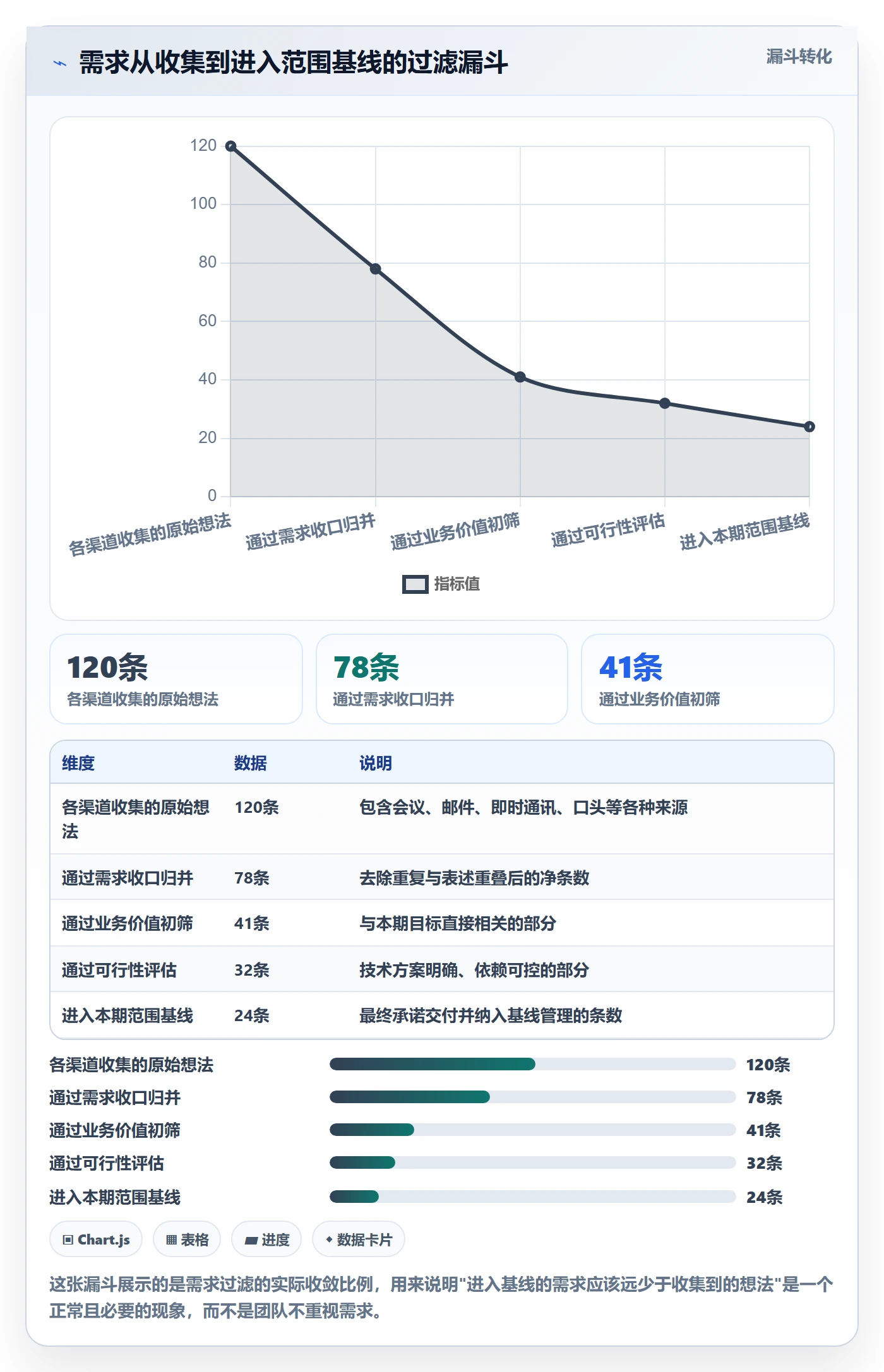Click the grid icon in 表格 chip
Image resolution: width=884 pixels, height=1372 pixels.
(171, 1240)
